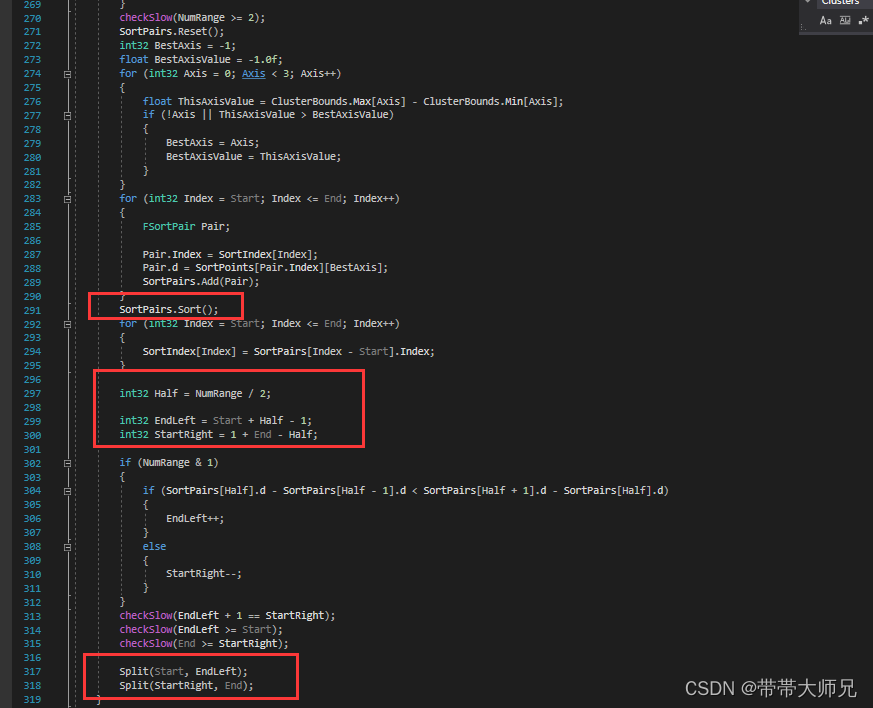Click 'float BestAxisValue = -1.0f;' line
Screen dimensions: 873x708
click(x=201, y=60)
